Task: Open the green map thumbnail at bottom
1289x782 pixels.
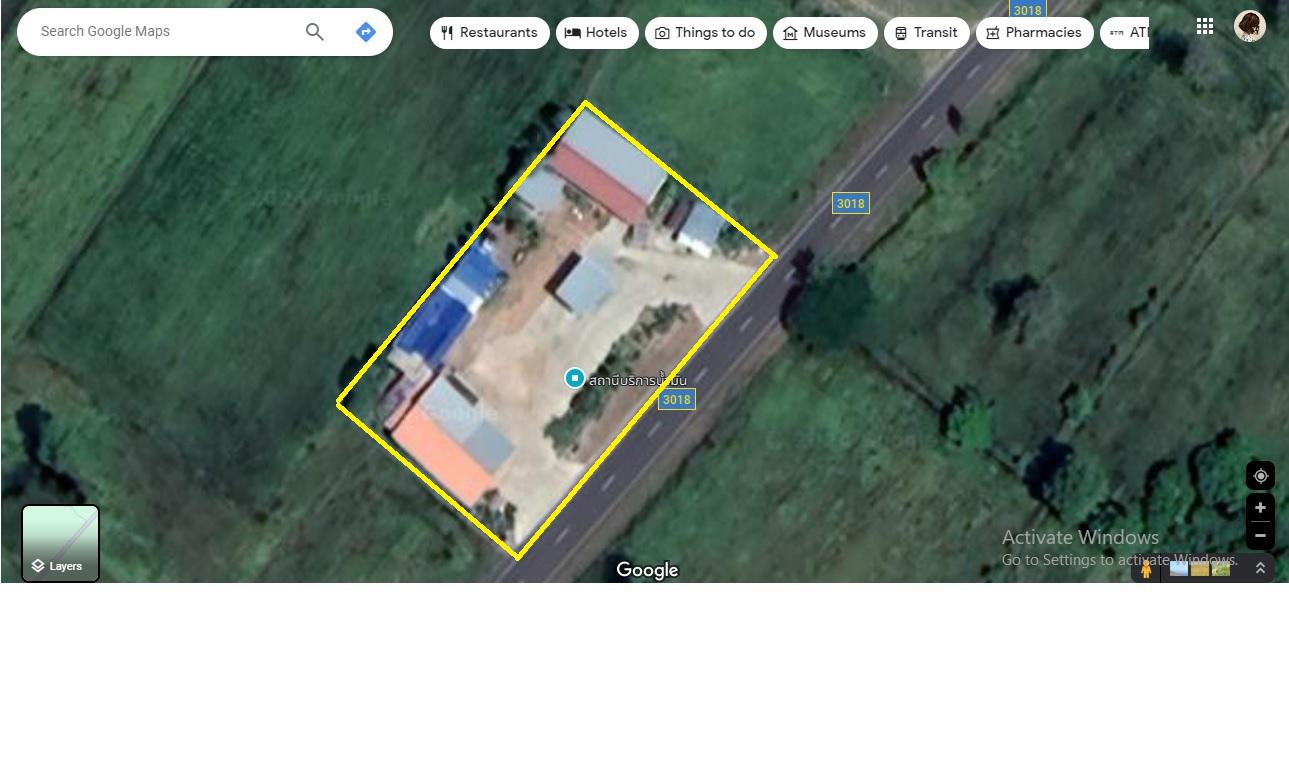Action: 1221,568
